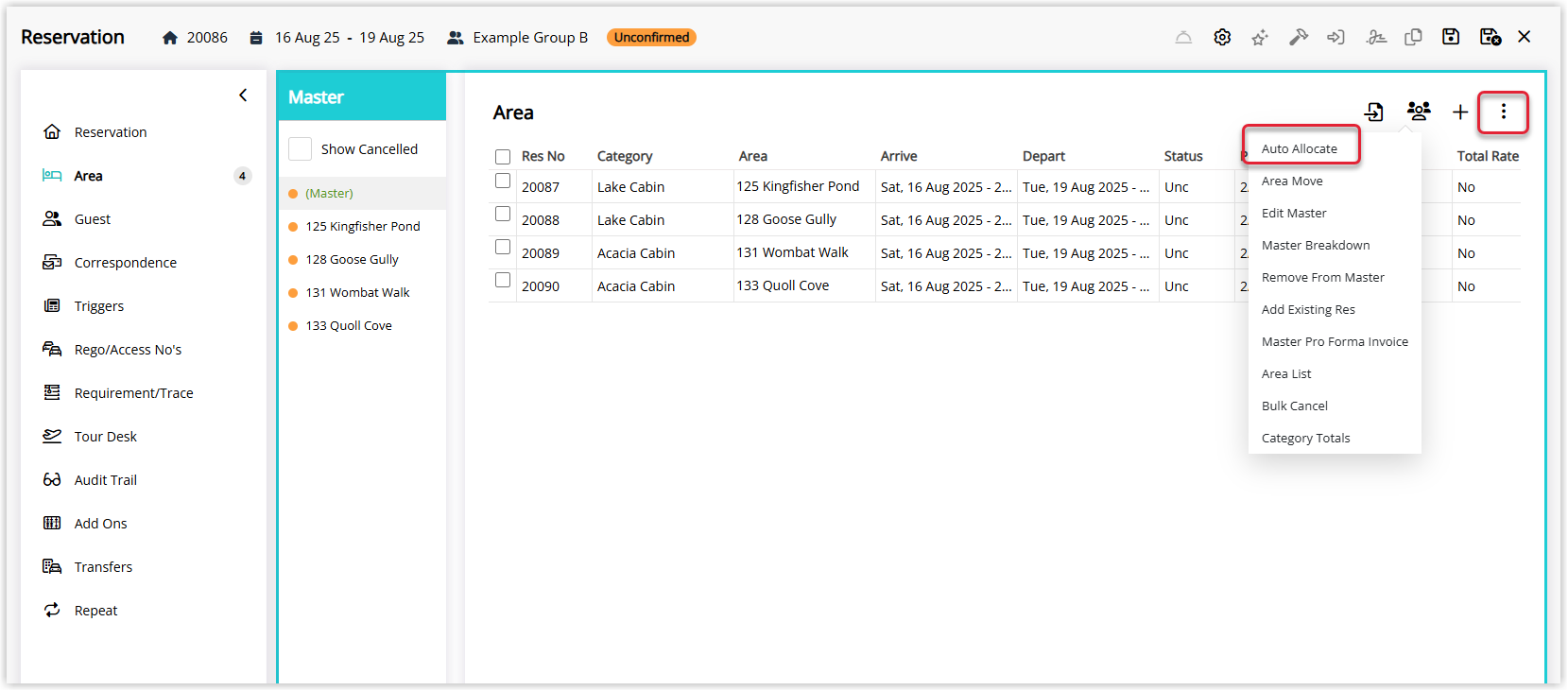Viewport: 1568px width, 691px height.
Task: Choose Auto Allocate from the menu
Action: pos(1300,148)
